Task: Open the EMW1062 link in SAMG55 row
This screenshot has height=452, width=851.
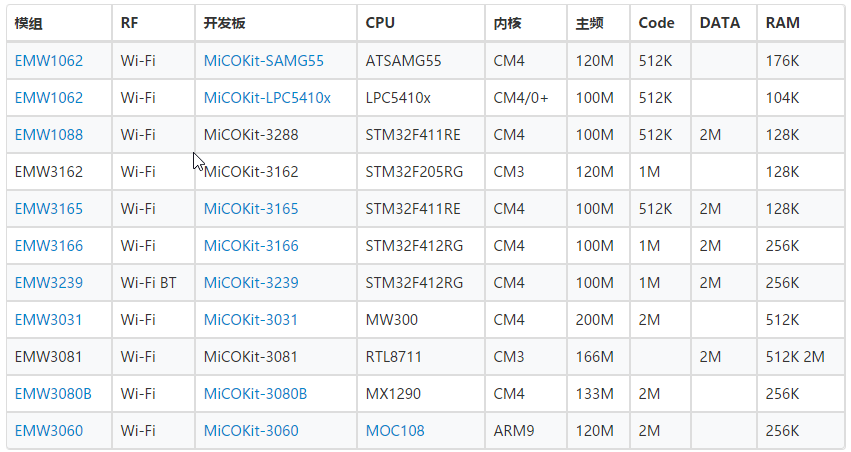Action: (x=49, y=61)
